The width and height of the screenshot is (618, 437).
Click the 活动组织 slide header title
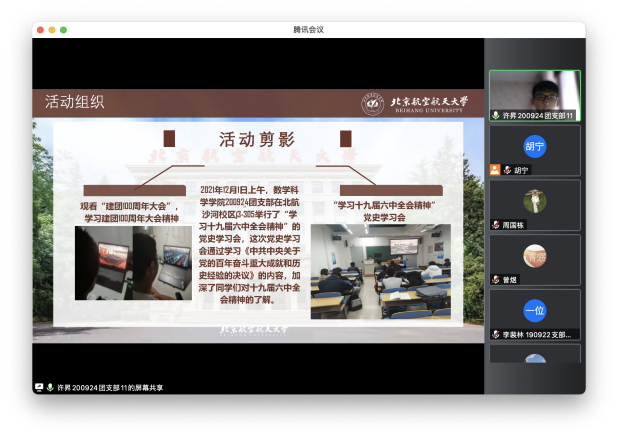point(74,102)
